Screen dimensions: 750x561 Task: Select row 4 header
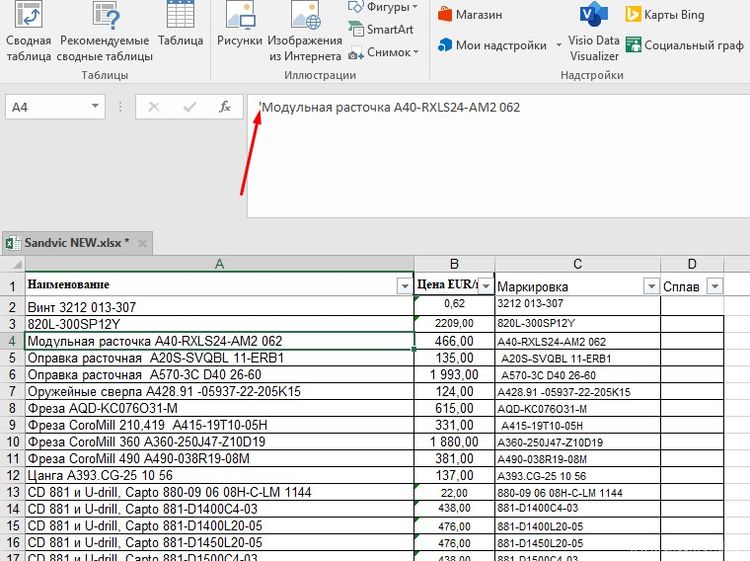coord(12,341)
